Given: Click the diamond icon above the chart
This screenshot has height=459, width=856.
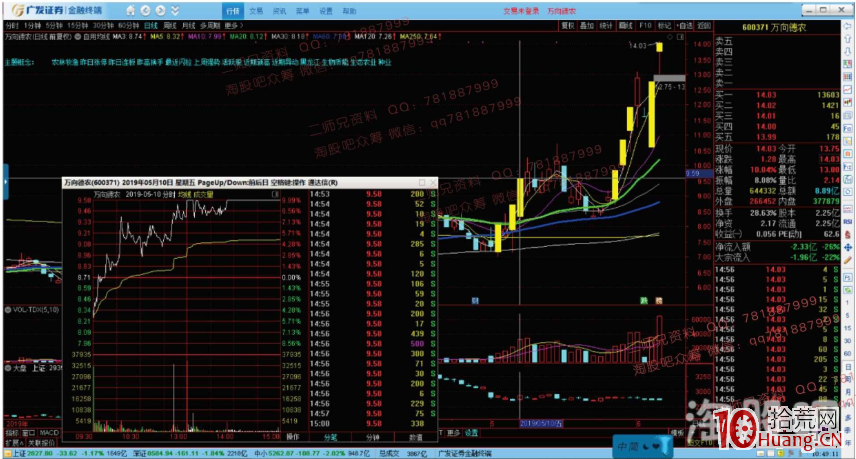Looking at the screenshot, I should pyautogui.click(x=669, y=37).
